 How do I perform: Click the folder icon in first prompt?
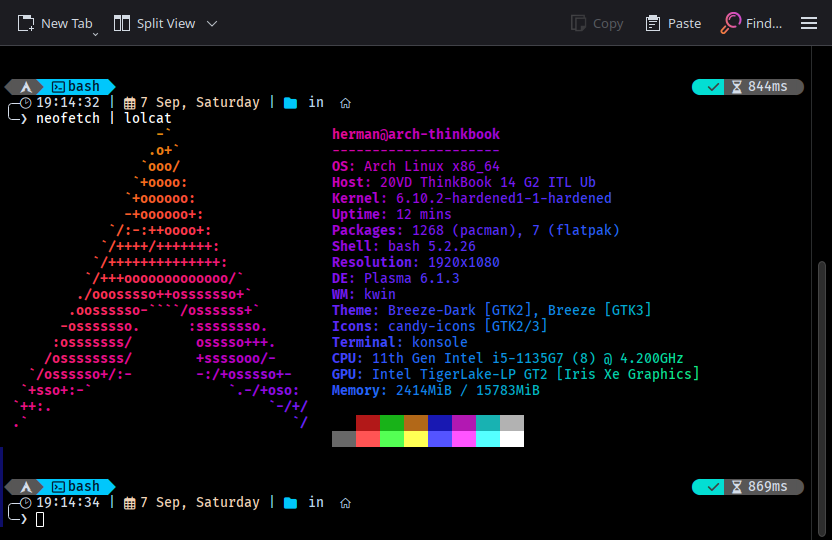tap(290, 103)
